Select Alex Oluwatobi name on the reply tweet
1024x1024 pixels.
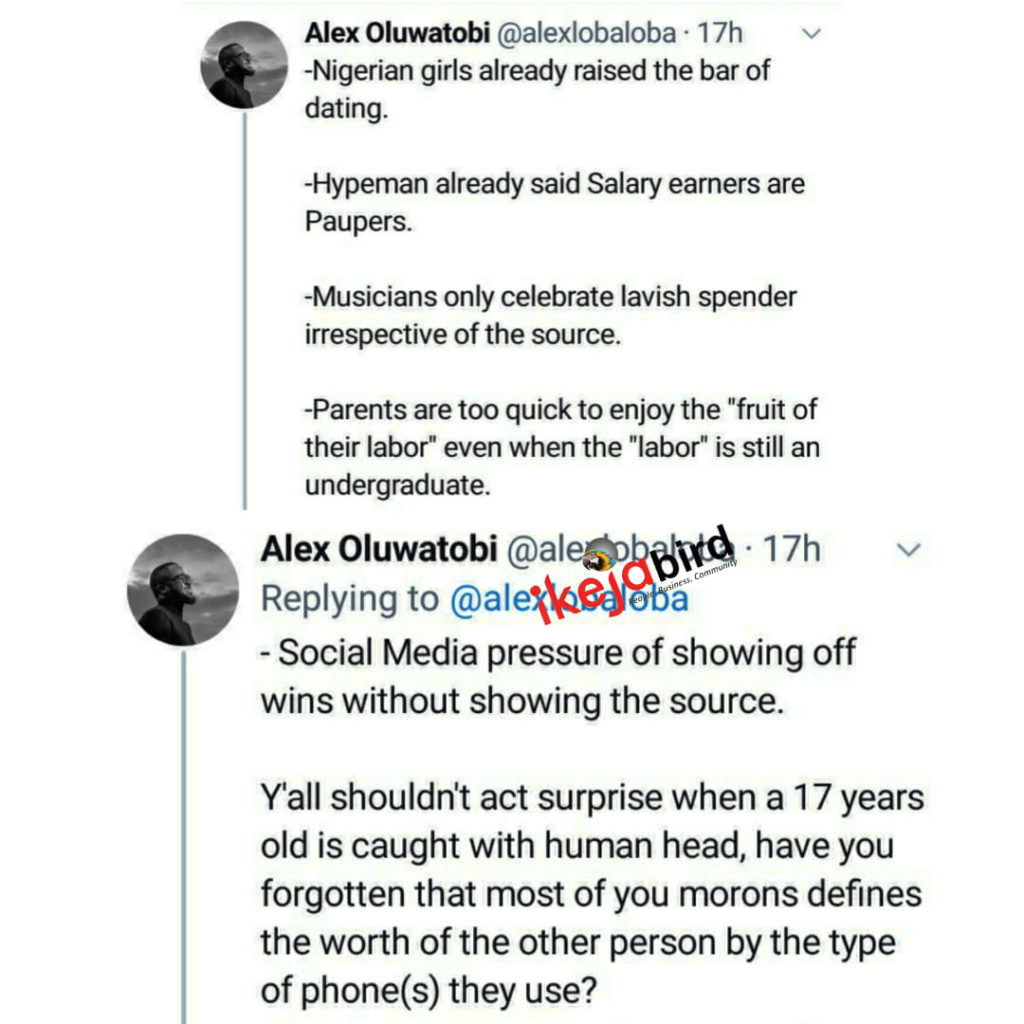pos(378,550)
